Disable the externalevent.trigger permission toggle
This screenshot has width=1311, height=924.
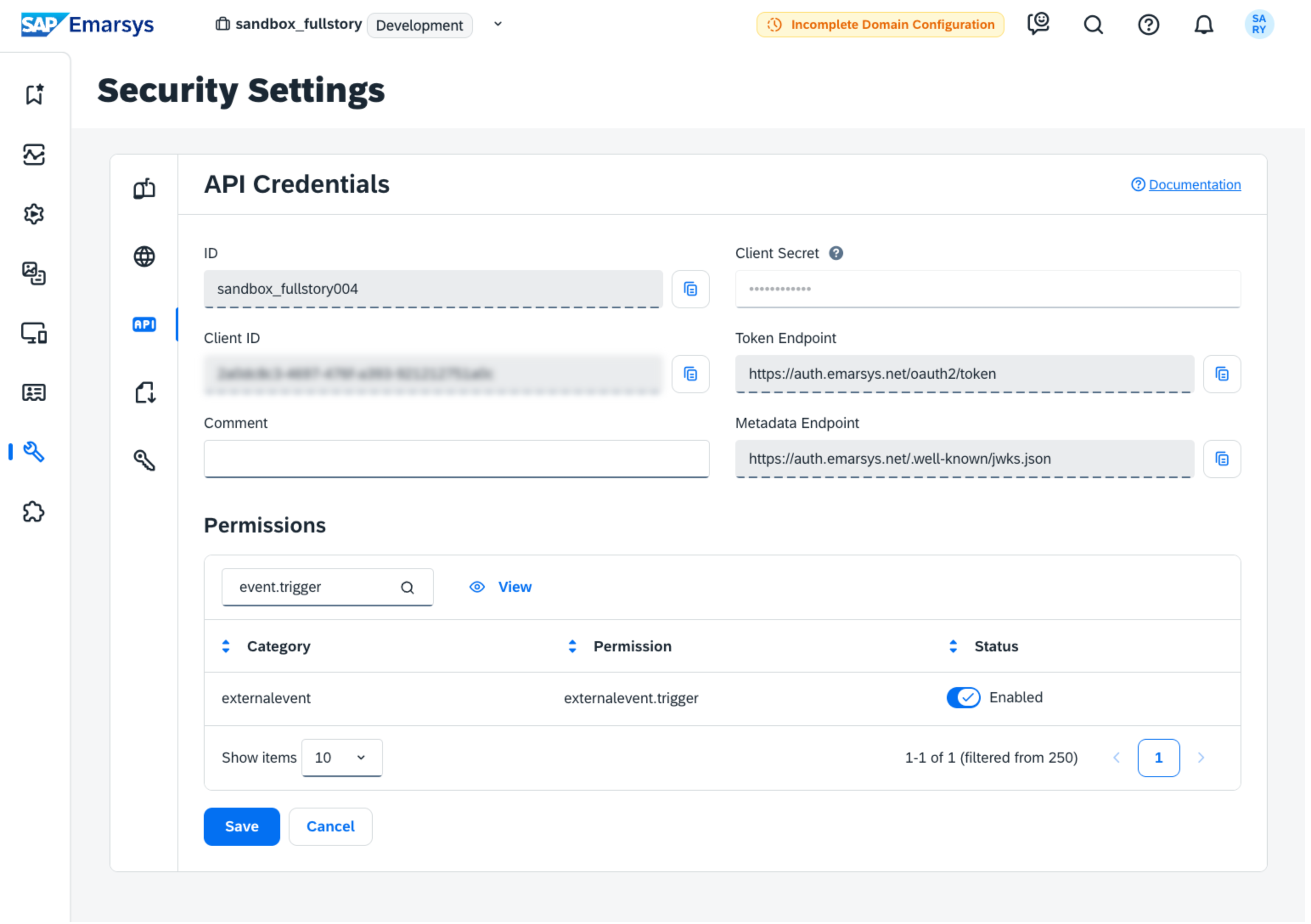(963, 698)
